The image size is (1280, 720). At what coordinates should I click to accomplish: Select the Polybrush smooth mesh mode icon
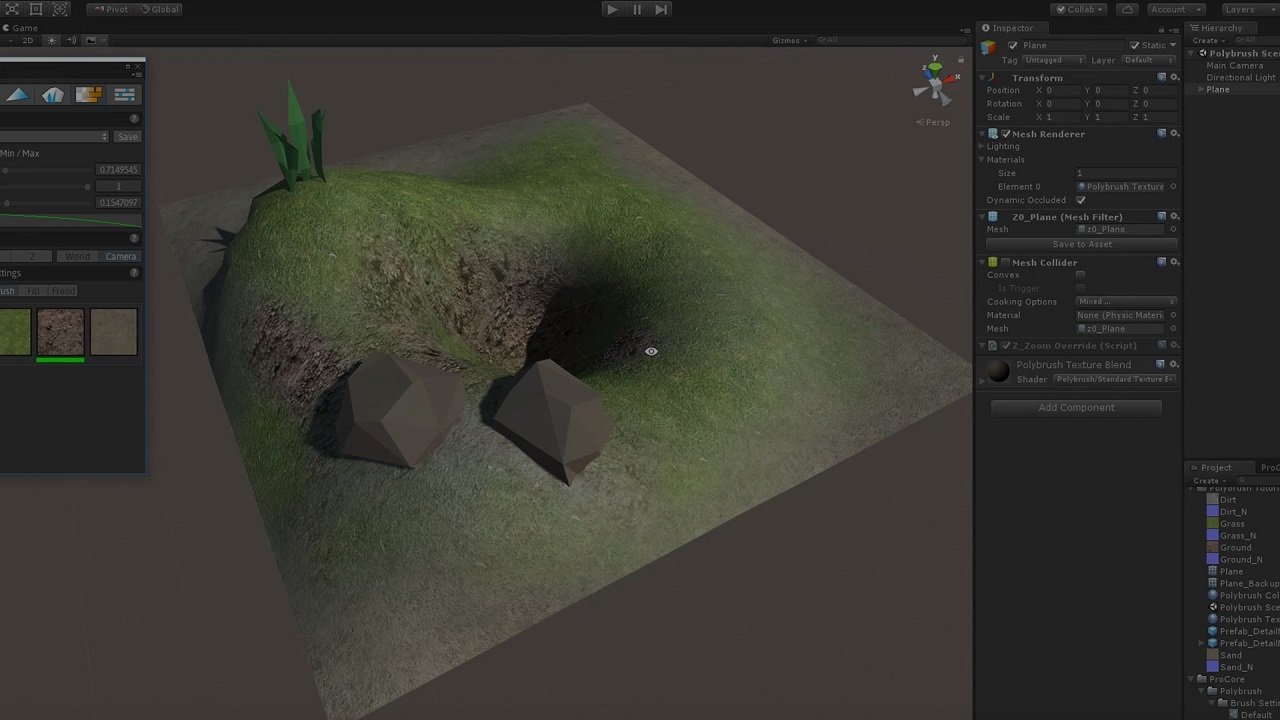(x=17, y=95)
